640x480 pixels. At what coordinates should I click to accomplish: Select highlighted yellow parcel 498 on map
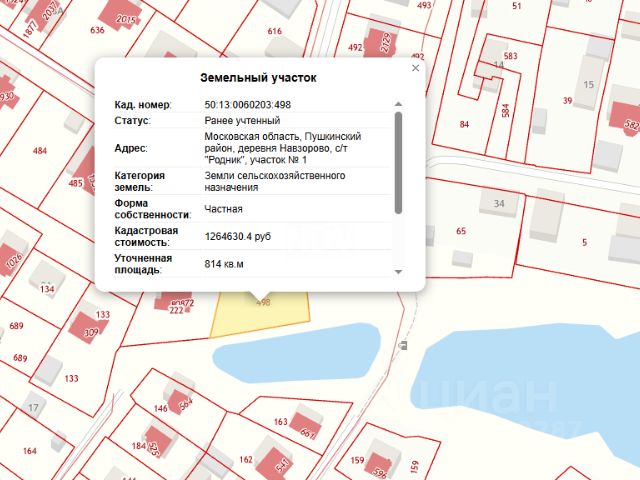tap(261, 316)
